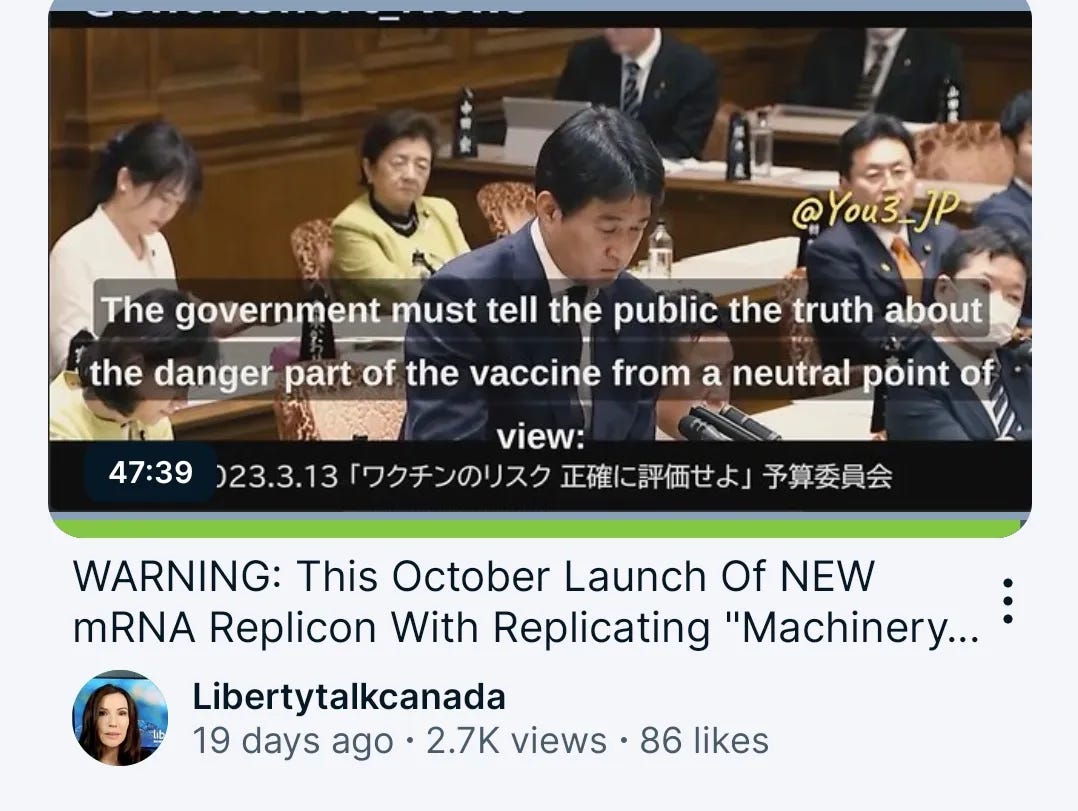Click the Japanese caption bar in thumbnail
The width and height of the screenshot is (1078, 811).
(540, 476)
